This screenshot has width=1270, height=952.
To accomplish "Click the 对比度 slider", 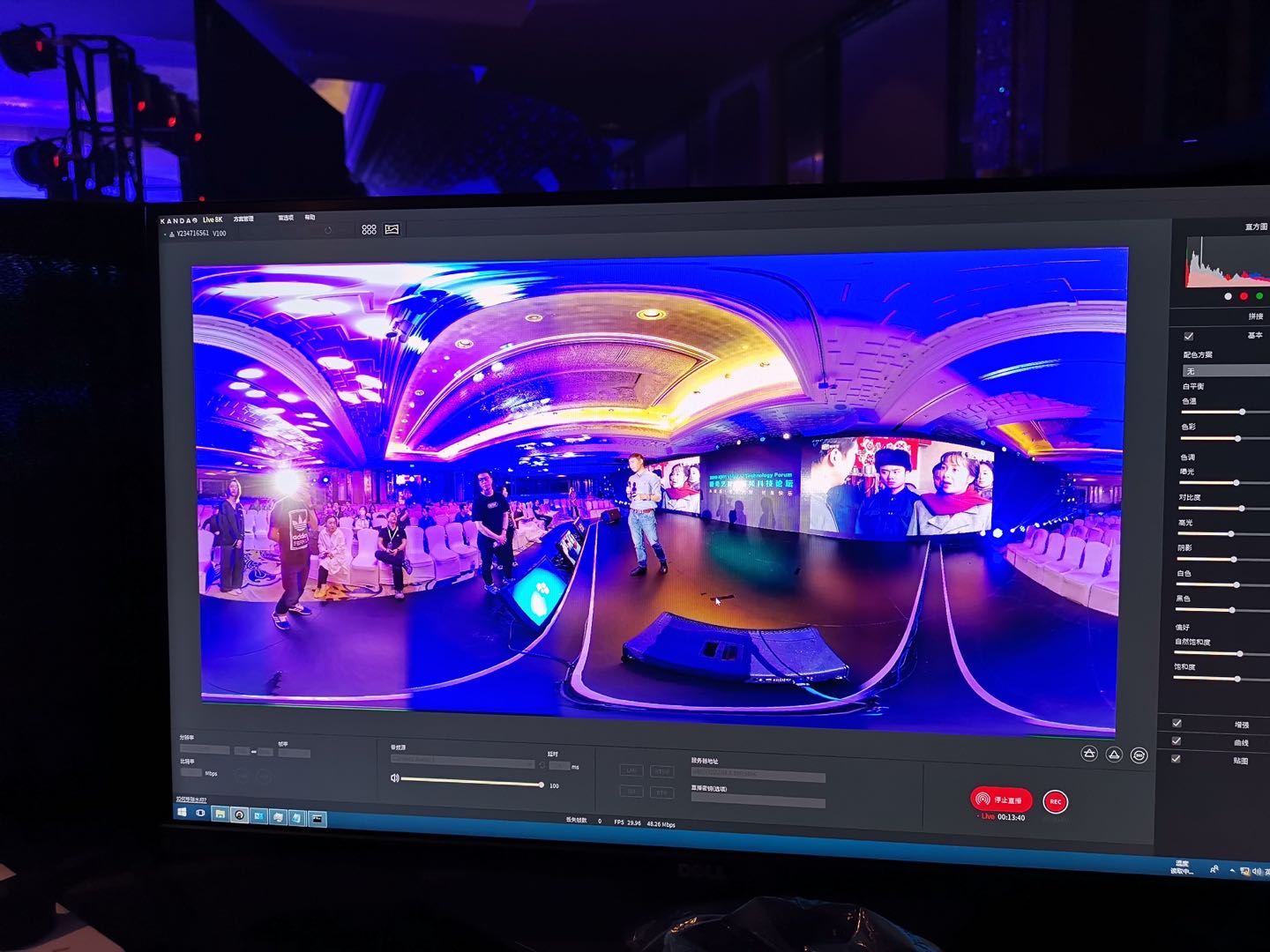I will point(1223,509).
